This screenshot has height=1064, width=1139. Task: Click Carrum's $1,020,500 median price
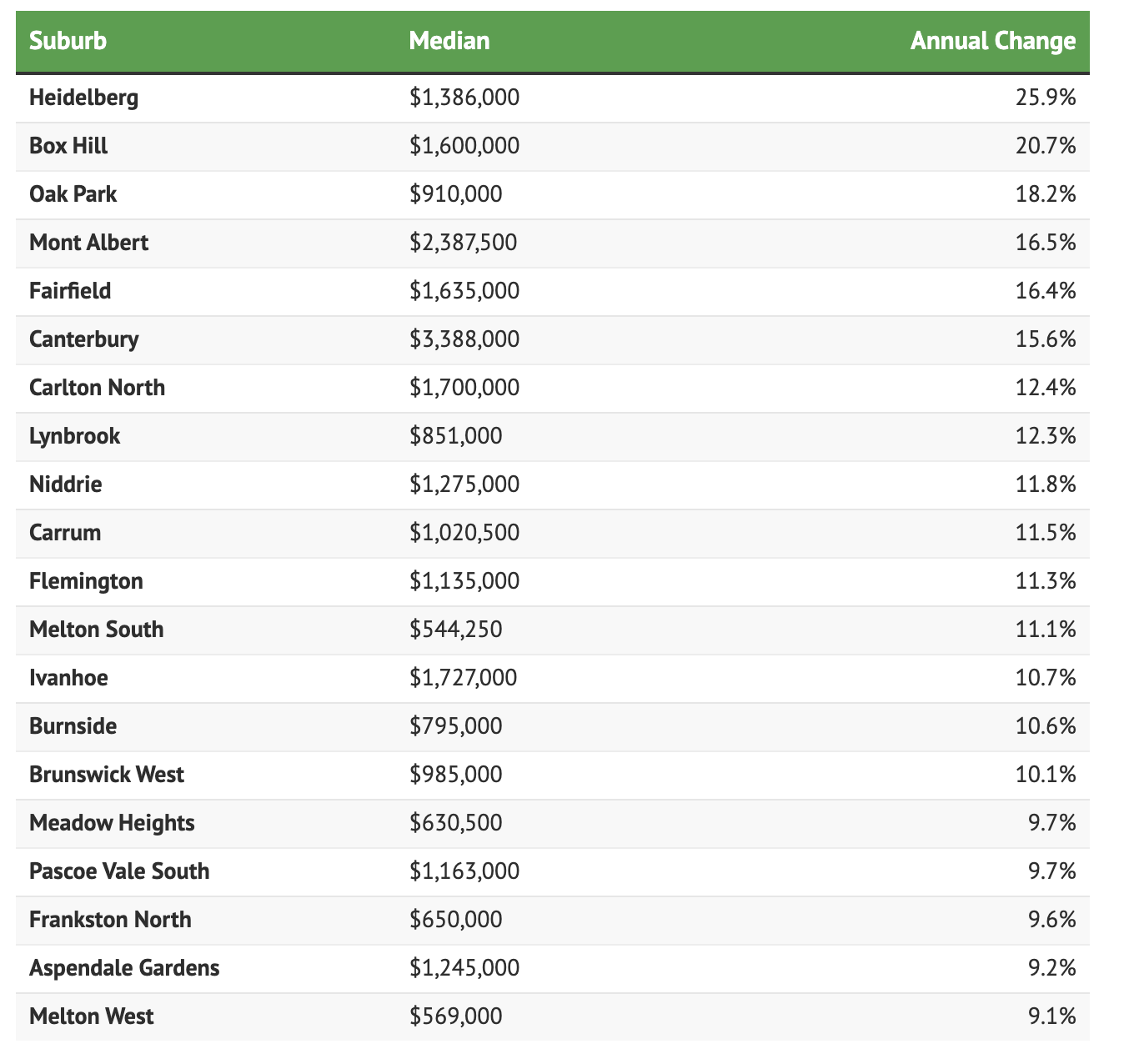pyautogui.click(x=464, y=533)
